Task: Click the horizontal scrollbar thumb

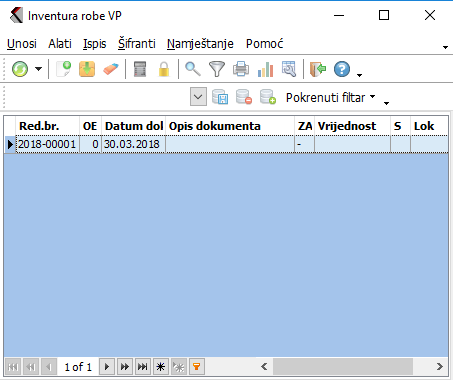Action: [343, 367]
